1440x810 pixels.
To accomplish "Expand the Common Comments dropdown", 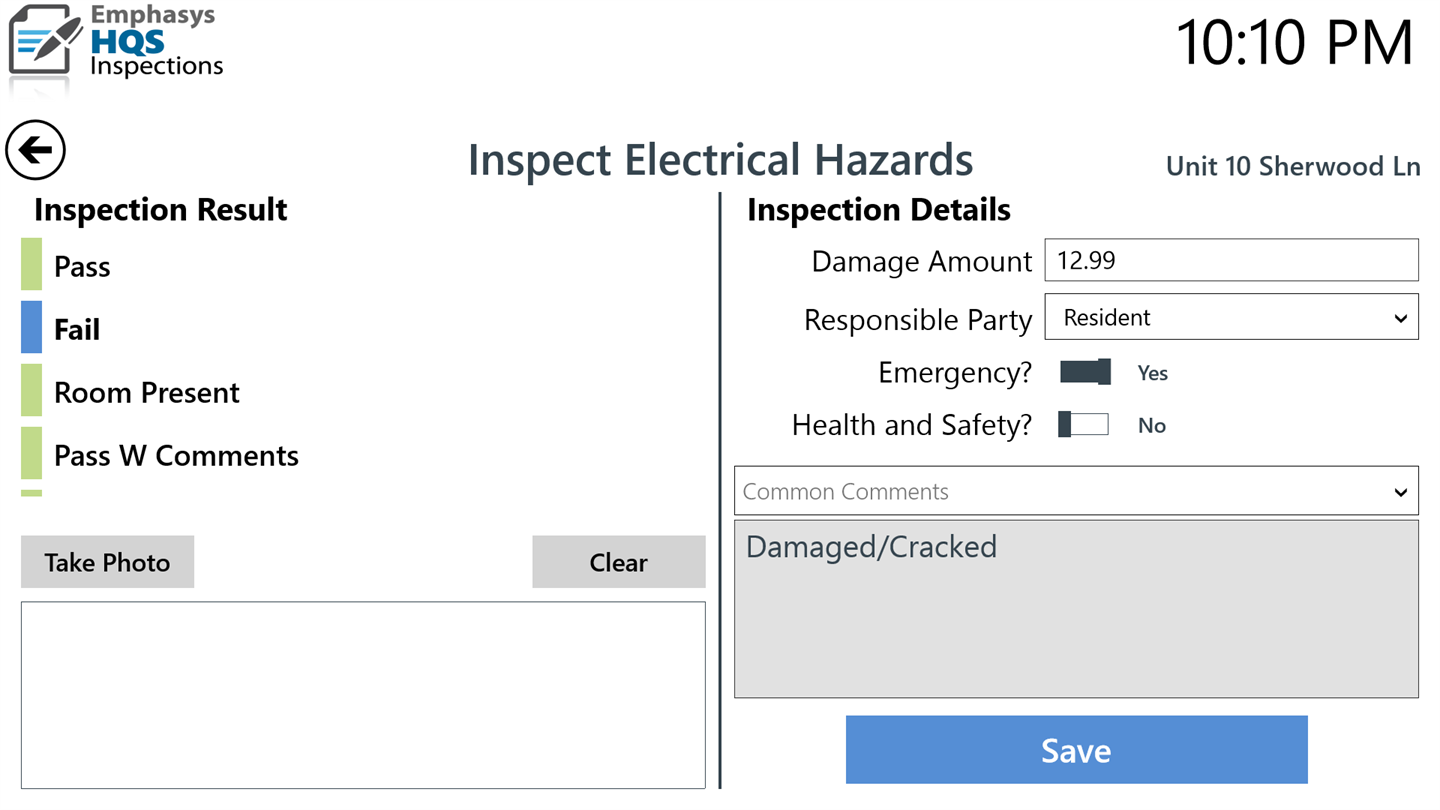I will click(x=1076, y=491).
